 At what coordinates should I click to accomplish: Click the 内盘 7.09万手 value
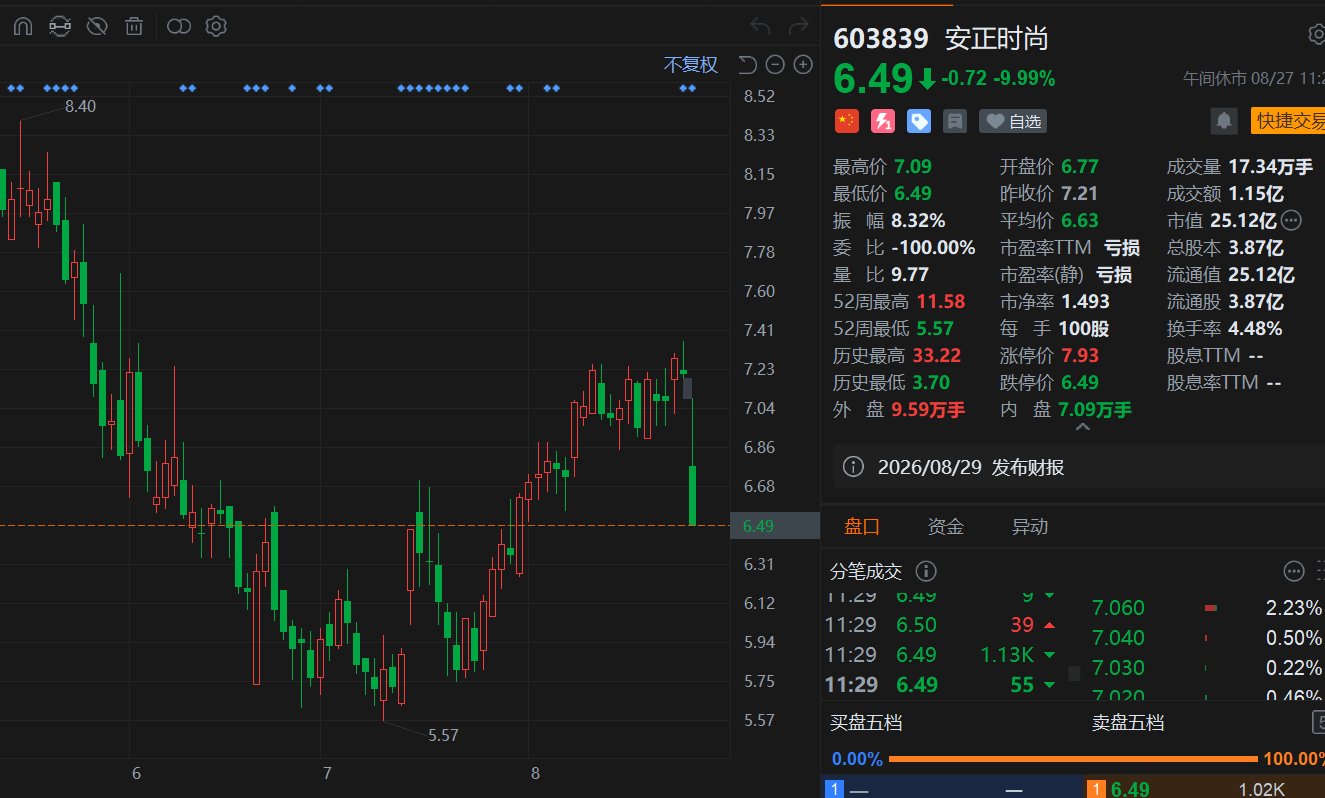click(x=1095, y=409)
